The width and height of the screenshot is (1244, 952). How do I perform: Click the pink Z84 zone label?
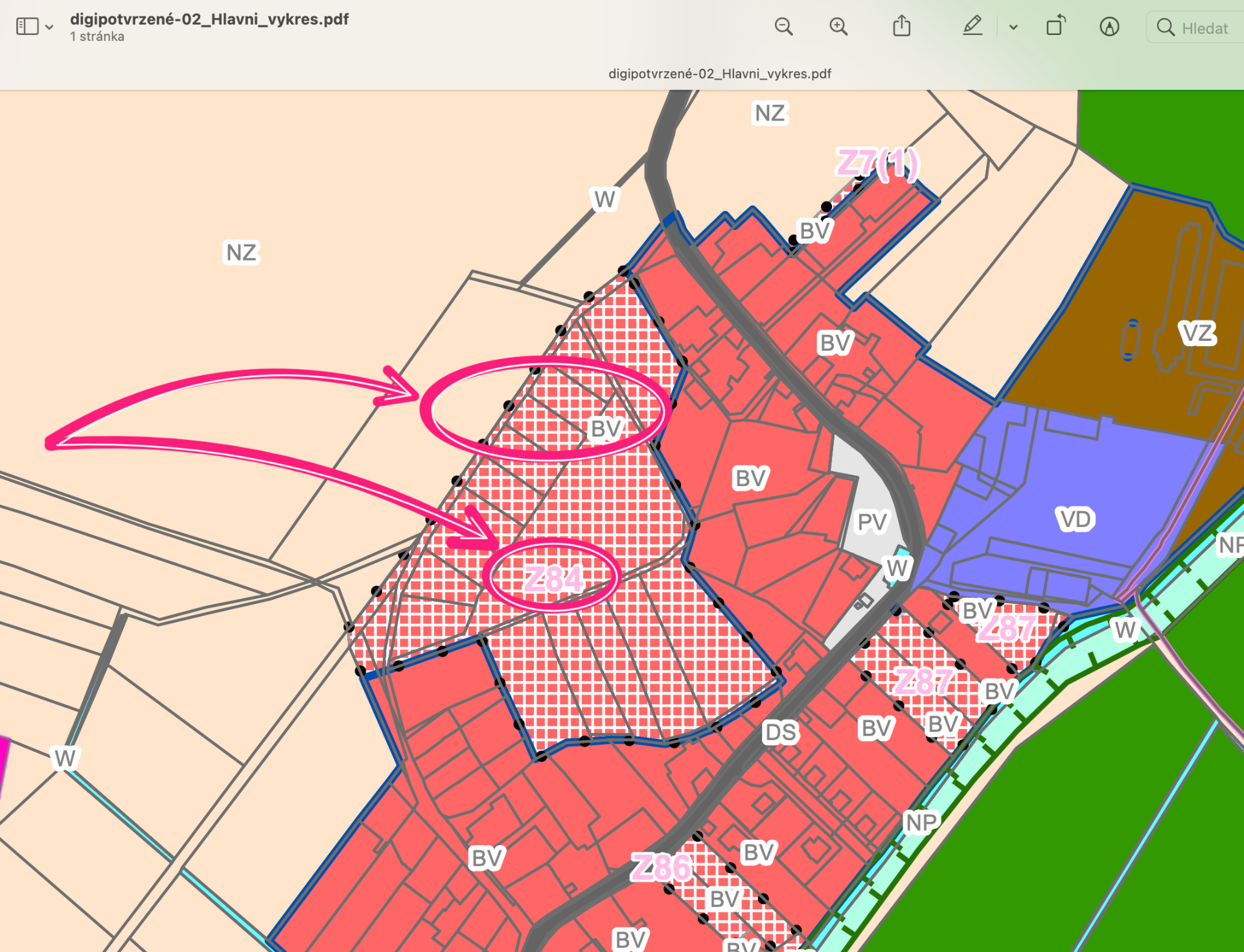tap(553, 579)
